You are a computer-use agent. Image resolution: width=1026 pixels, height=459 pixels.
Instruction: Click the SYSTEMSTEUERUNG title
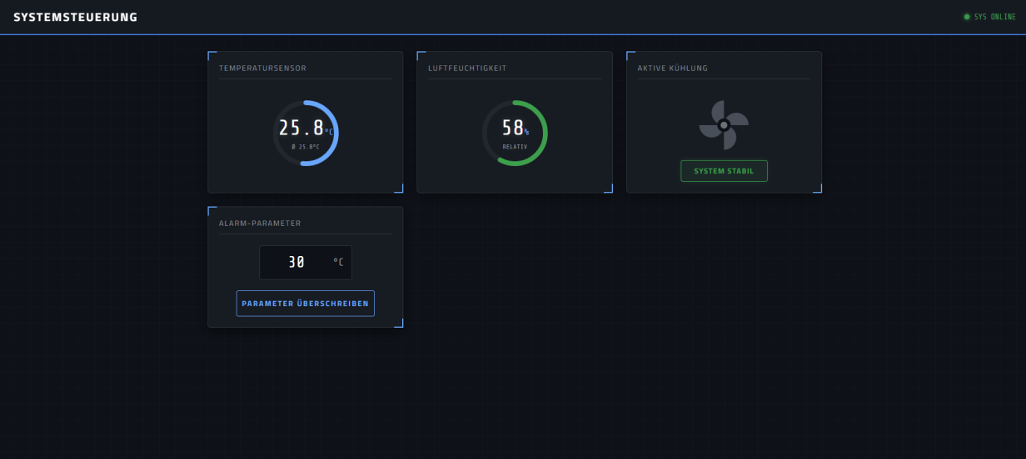click(x=75, y=17)
